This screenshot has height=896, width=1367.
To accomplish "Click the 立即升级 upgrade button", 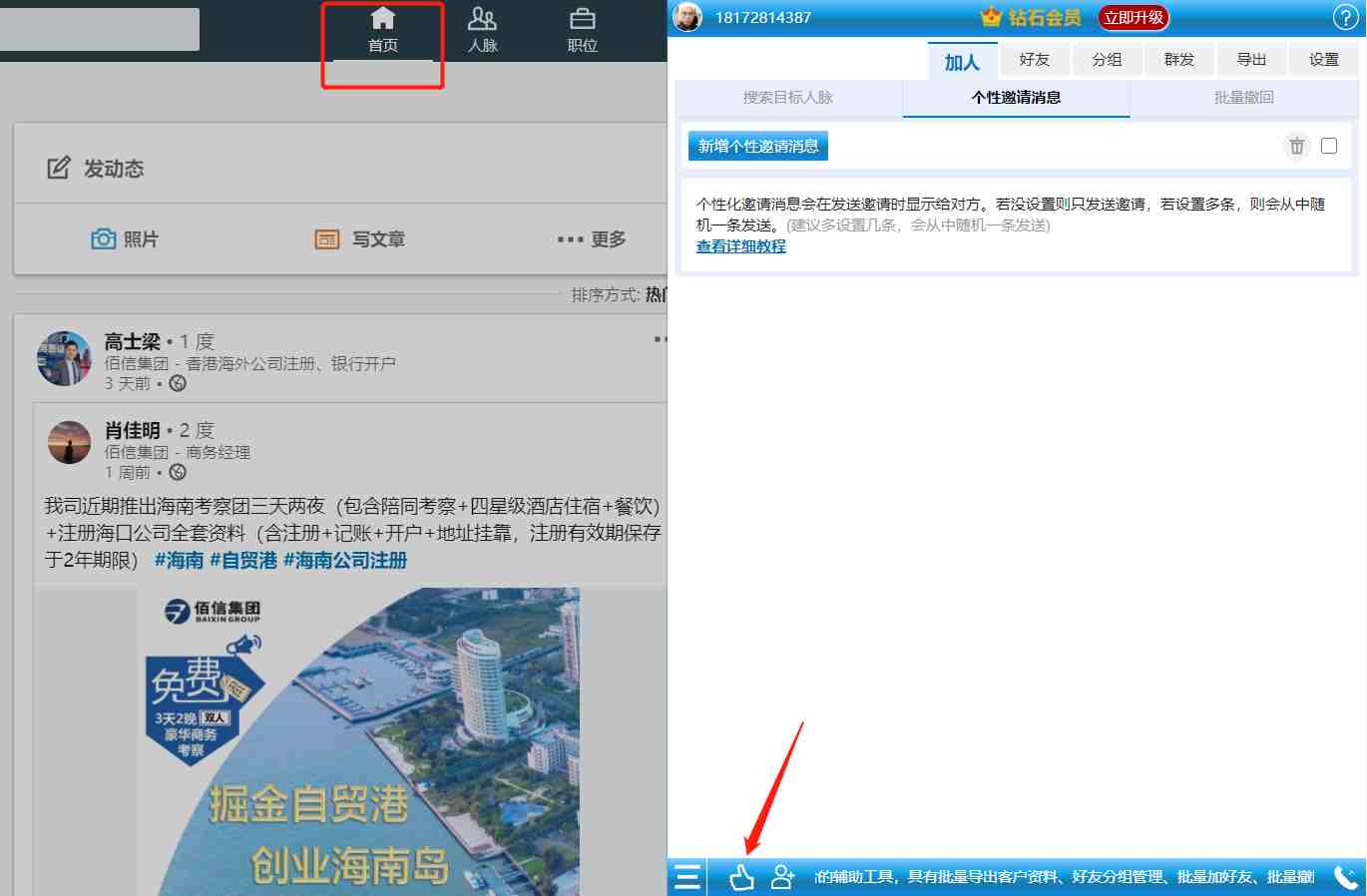I will [x=1134, y=17].
